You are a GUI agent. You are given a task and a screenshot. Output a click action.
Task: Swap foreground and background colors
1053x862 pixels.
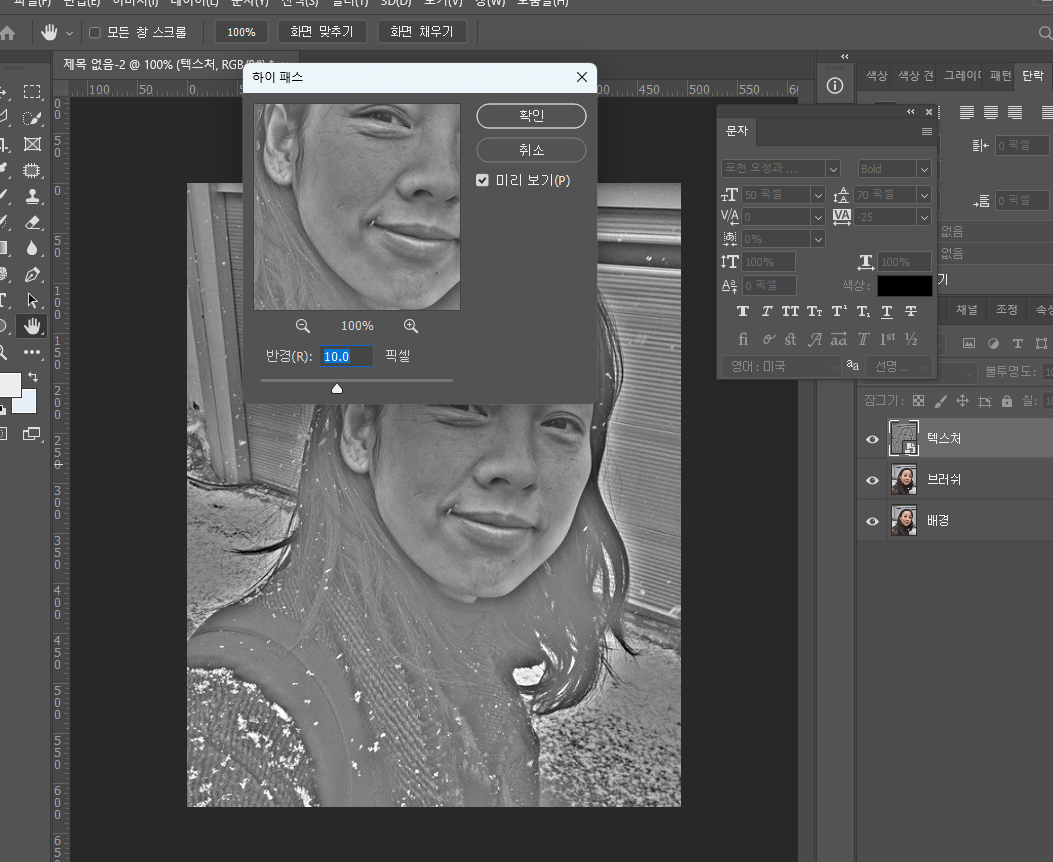tap(33, 377)
